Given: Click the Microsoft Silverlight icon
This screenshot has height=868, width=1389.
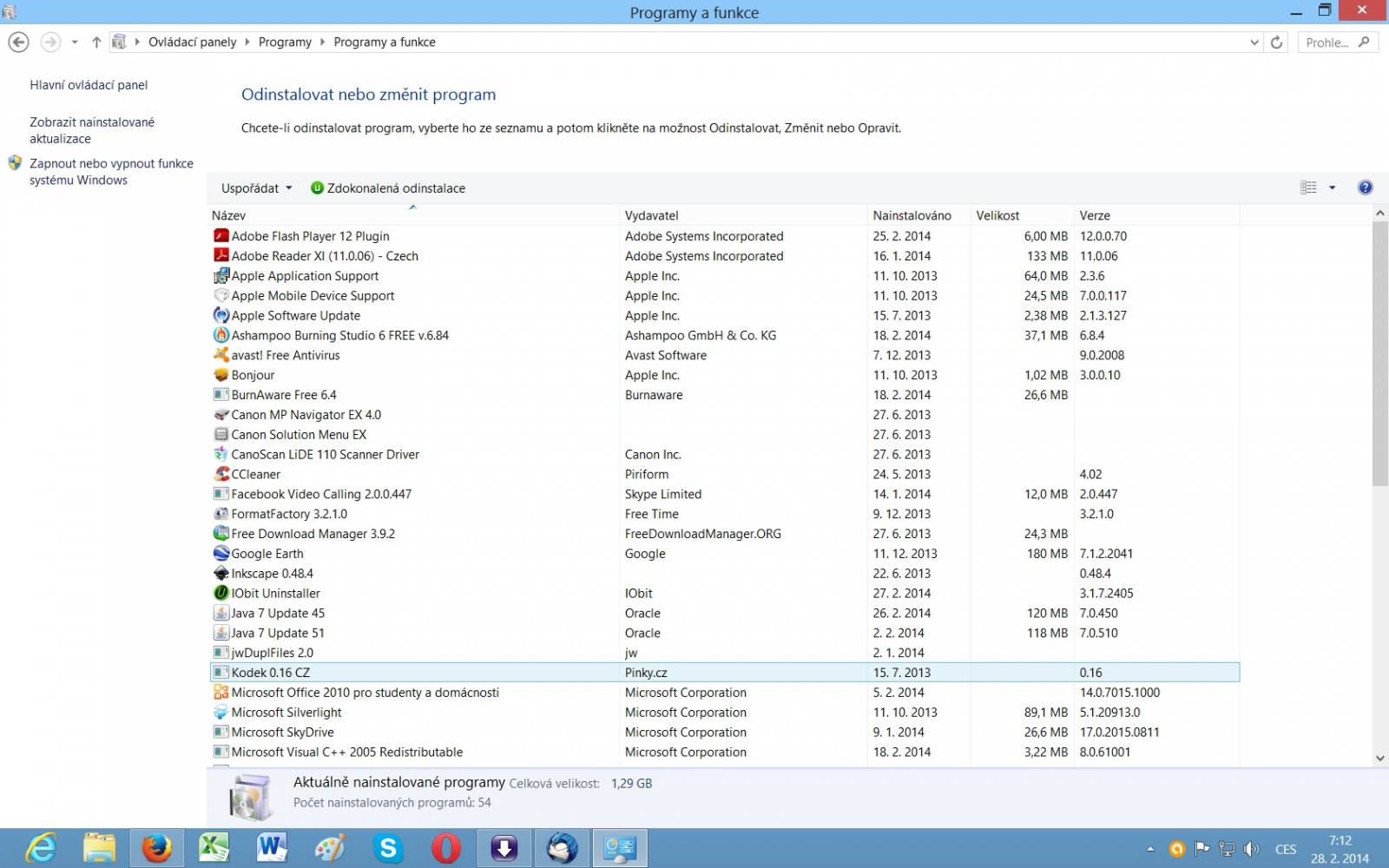Looking at the screenshot, I should (221, 712).
